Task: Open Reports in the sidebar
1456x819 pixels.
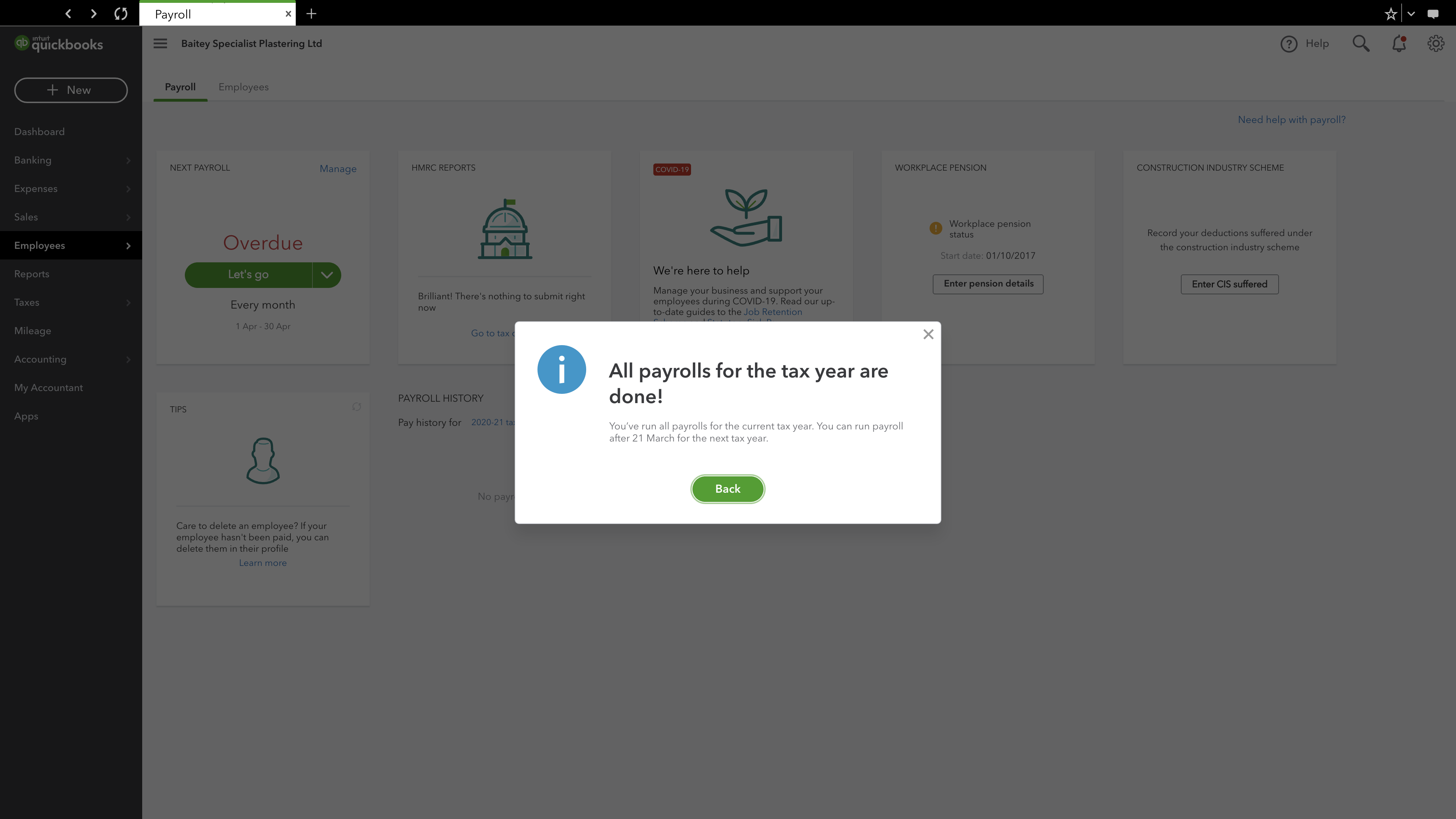Action: click(x=32, y=274)
